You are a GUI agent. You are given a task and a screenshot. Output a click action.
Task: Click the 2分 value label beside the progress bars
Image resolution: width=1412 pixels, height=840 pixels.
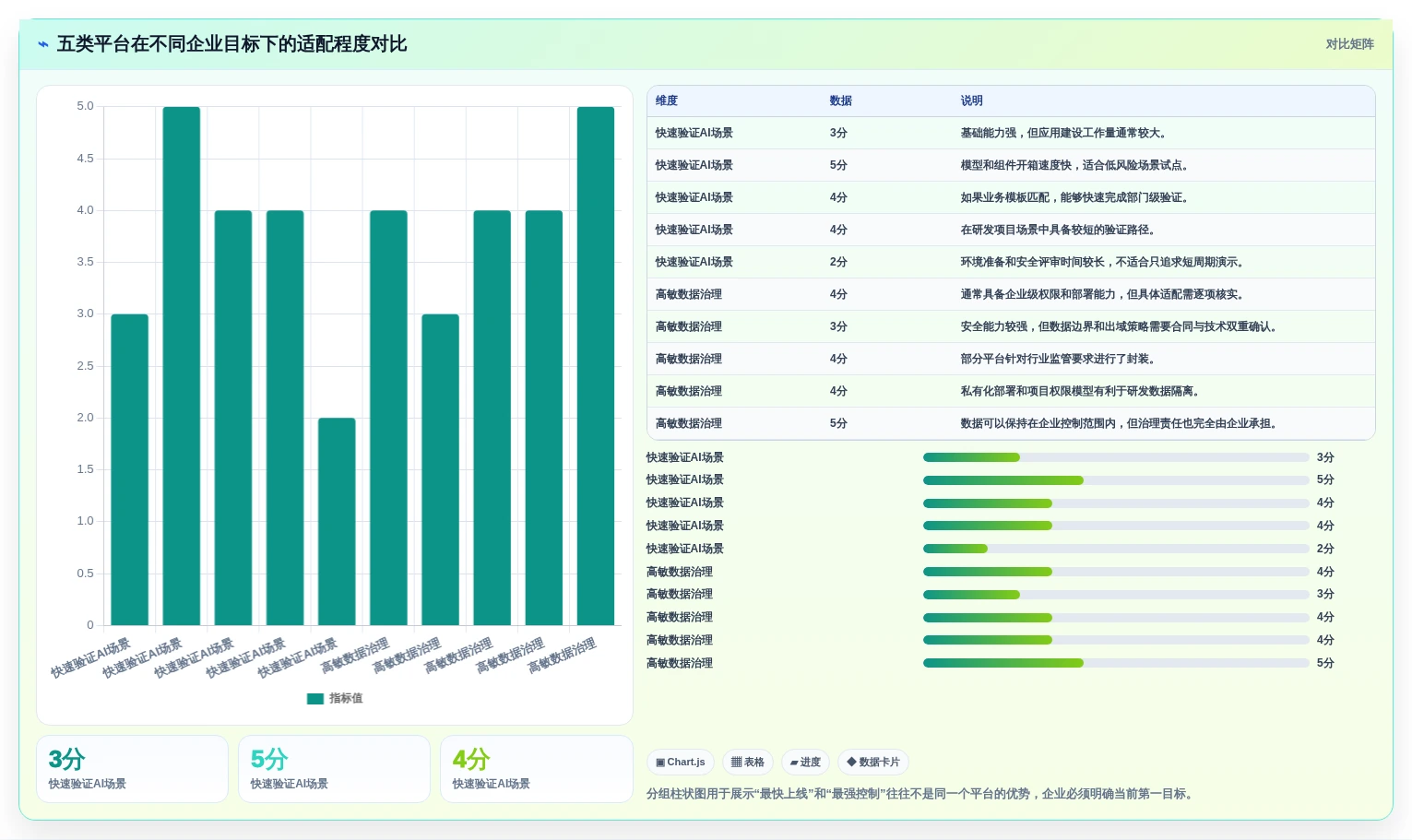coord(1325,549)
